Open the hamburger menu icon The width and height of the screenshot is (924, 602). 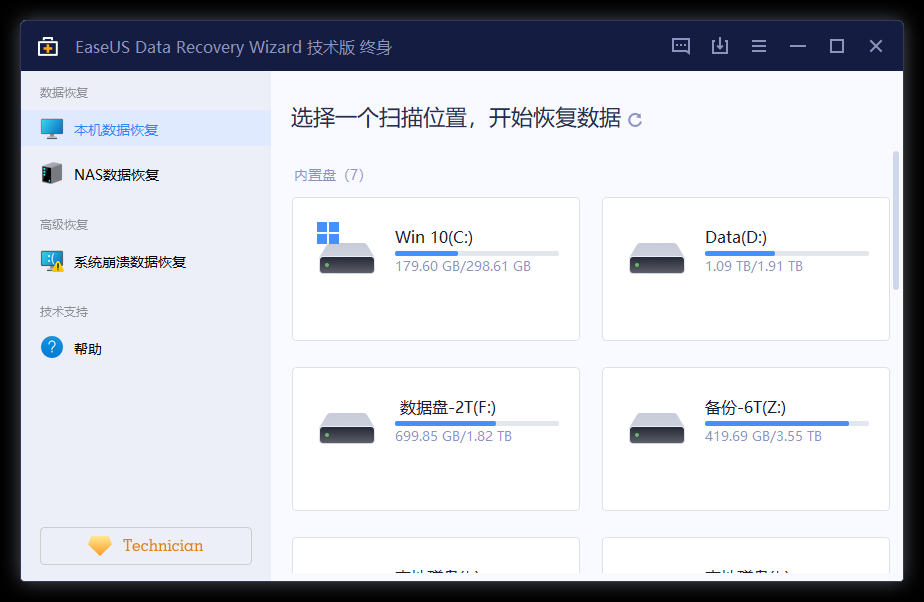[x=759, y=46]
